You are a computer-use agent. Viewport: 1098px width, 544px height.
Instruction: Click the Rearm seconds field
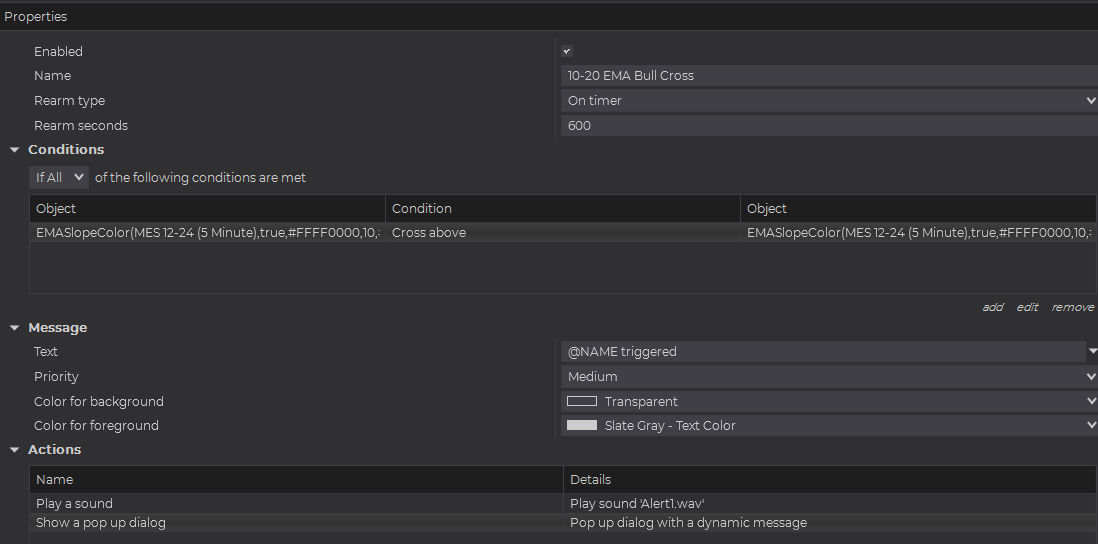828,126
